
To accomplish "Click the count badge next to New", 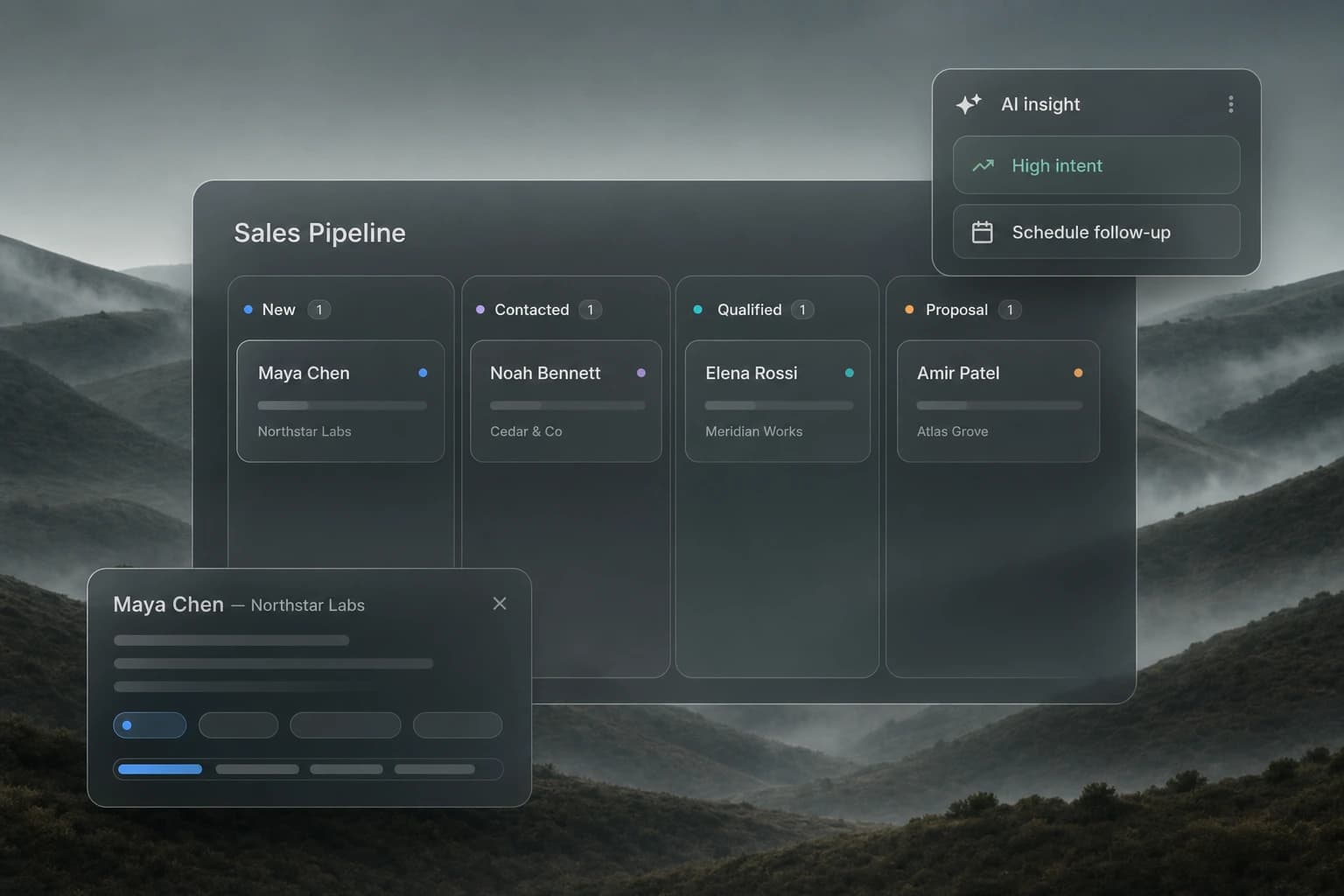I will 319,310.
